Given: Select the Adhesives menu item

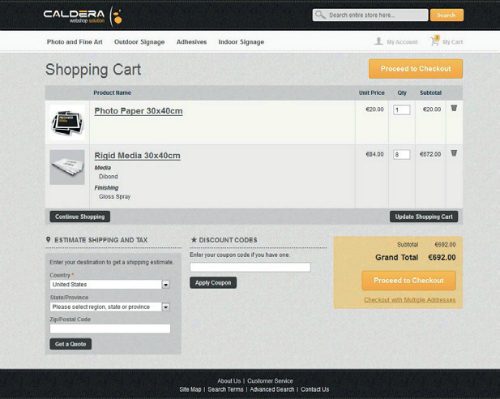Looking at the screenshot, I should tap(192, 42).
